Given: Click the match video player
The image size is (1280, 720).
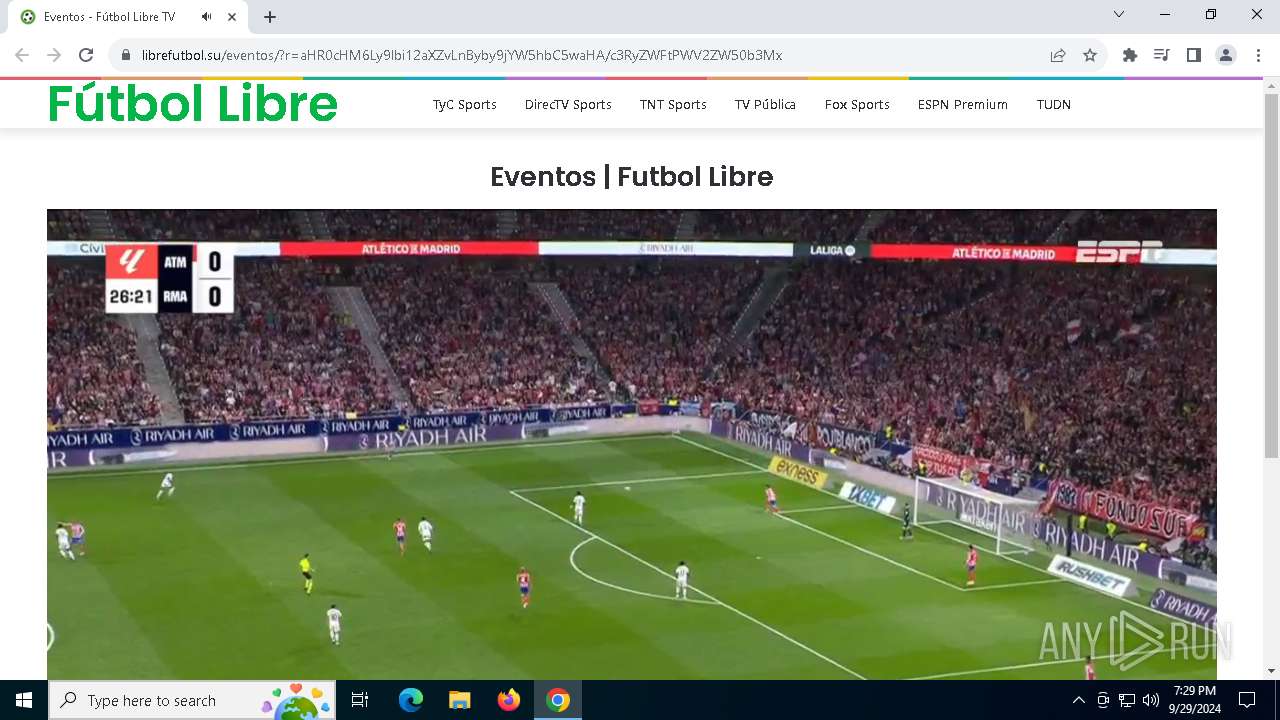Looking at the screenshot, I should point(632,444).
